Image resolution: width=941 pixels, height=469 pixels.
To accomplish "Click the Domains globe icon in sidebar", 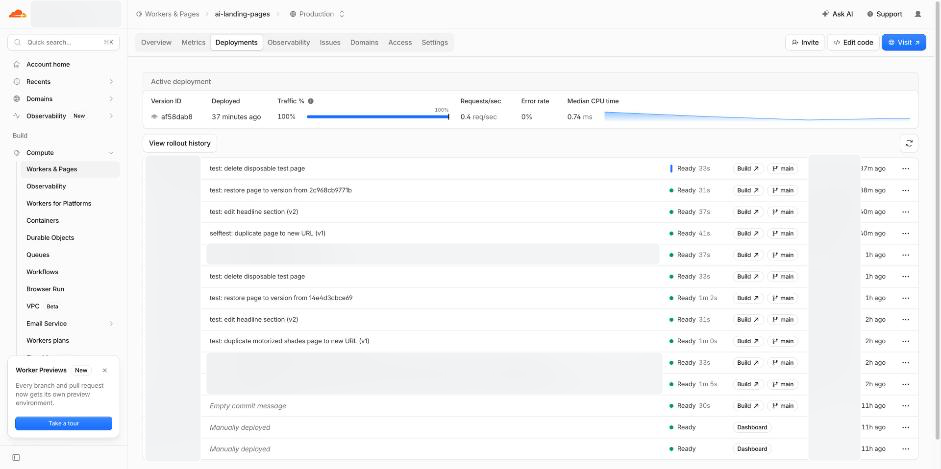I will coord(17,99).
